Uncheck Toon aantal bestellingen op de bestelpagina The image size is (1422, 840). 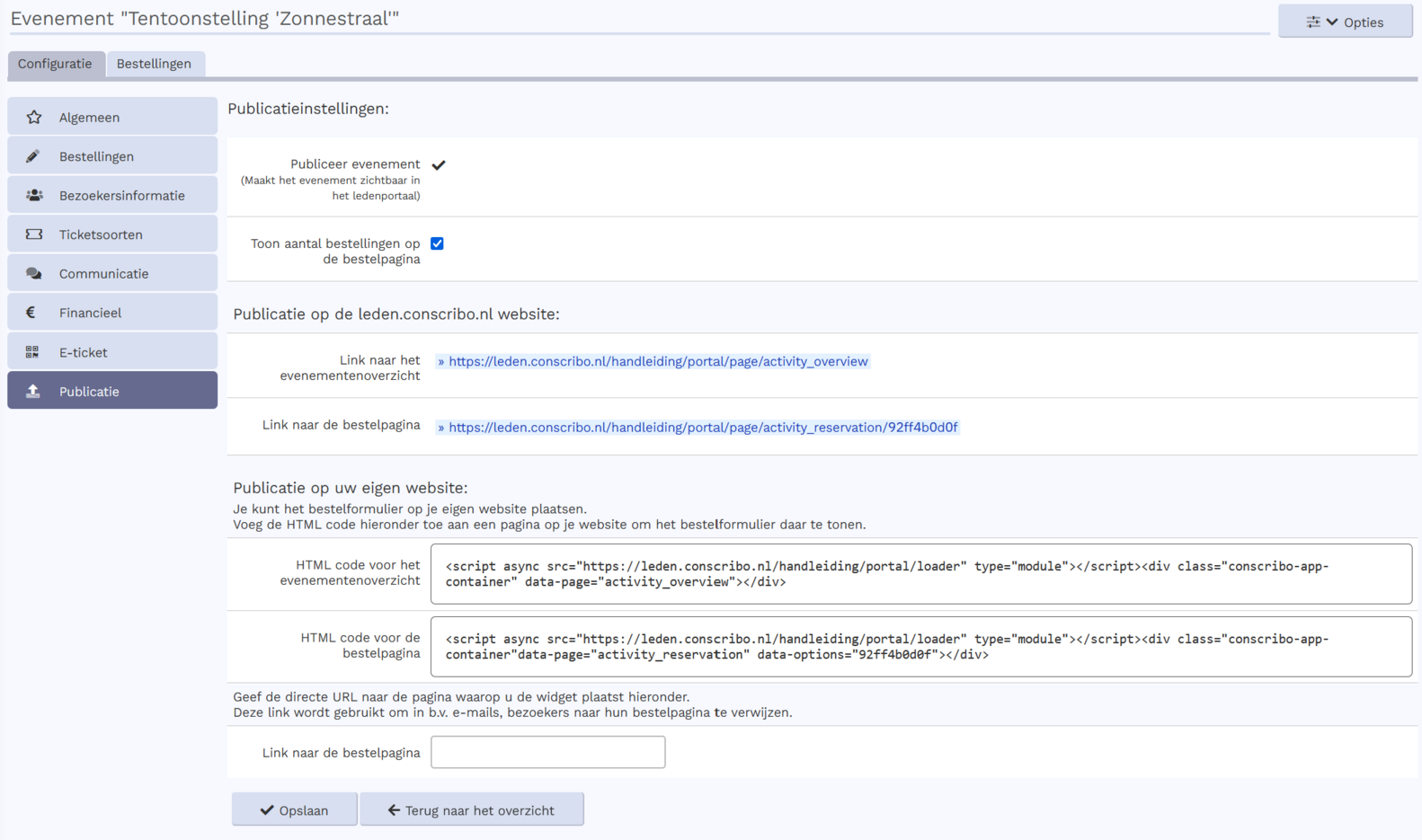pyautogui.click(x=437, y=243)
